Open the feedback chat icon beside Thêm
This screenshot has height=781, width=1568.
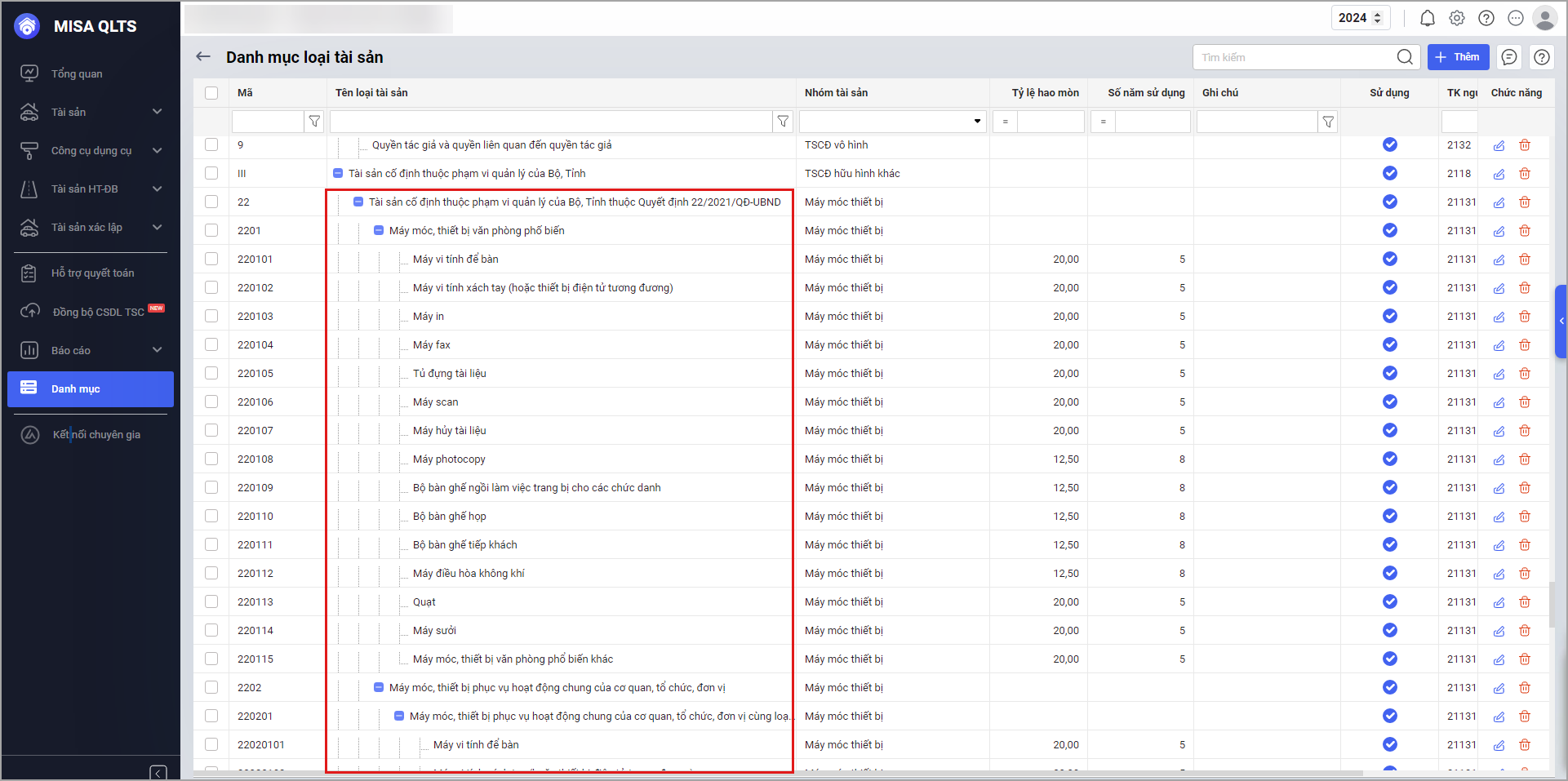pos(1509,57)
